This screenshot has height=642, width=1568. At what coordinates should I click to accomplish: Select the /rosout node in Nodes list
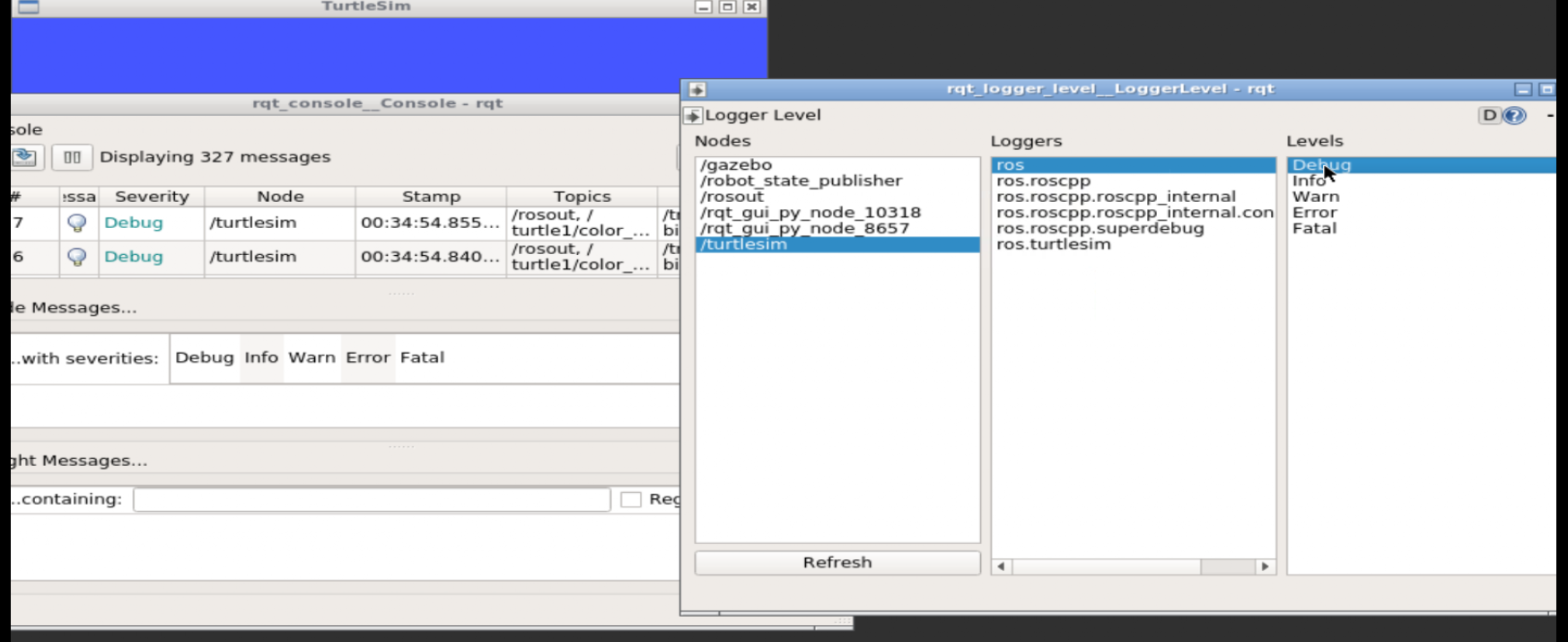pyautogui.click(x=837, y=197)
